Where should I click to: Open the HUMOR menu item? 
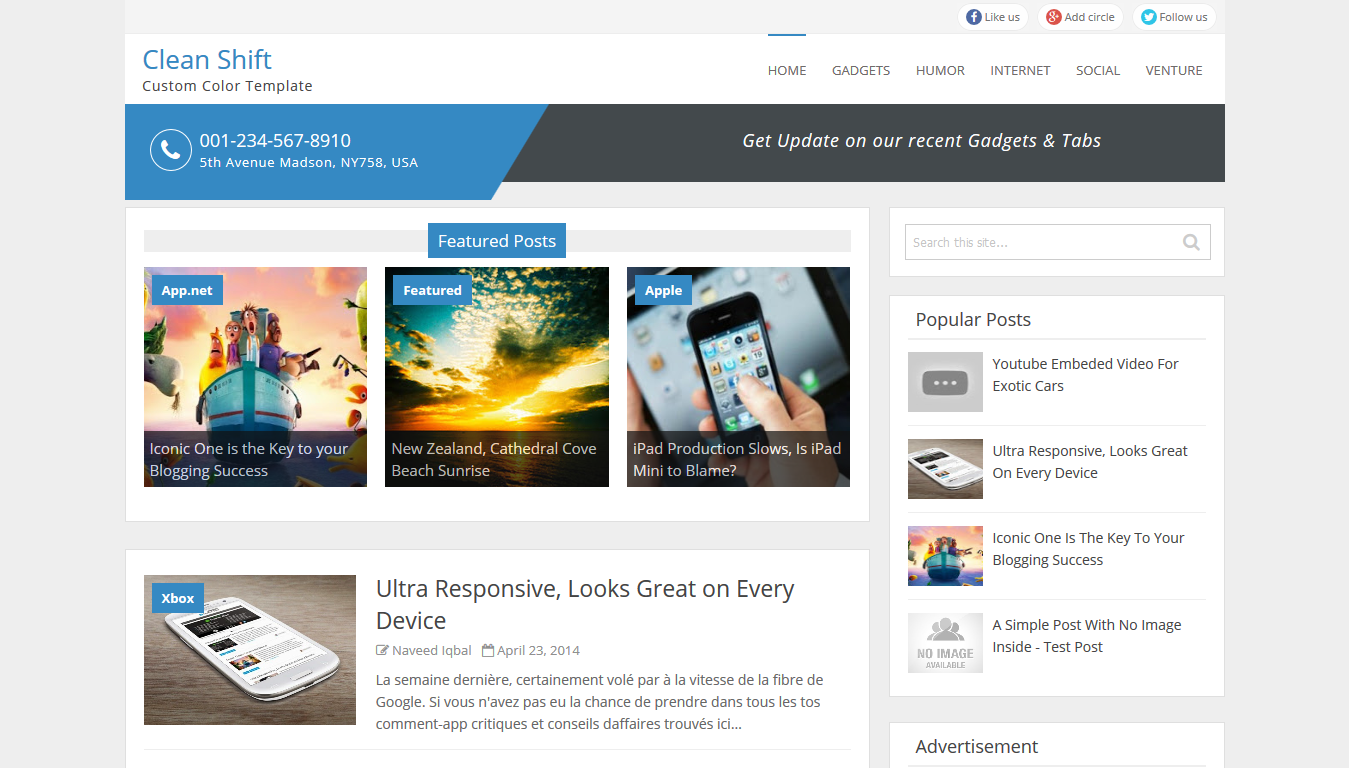tap(940, 70)
